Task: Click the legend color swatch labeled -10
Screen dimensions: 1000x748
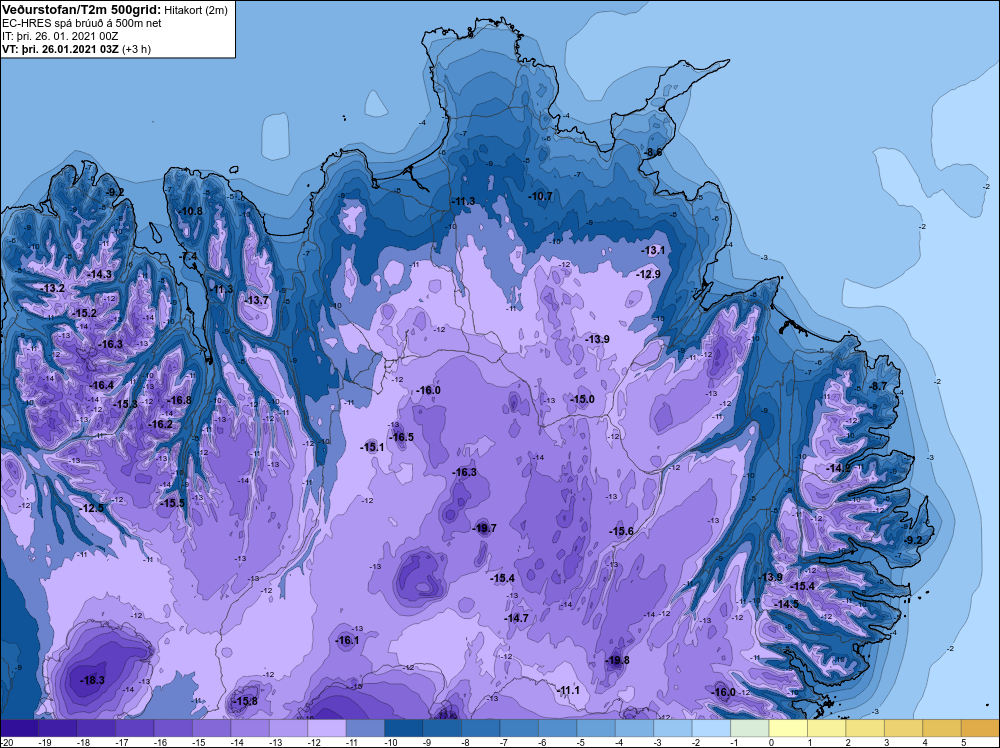Action: tap(404, 728)
